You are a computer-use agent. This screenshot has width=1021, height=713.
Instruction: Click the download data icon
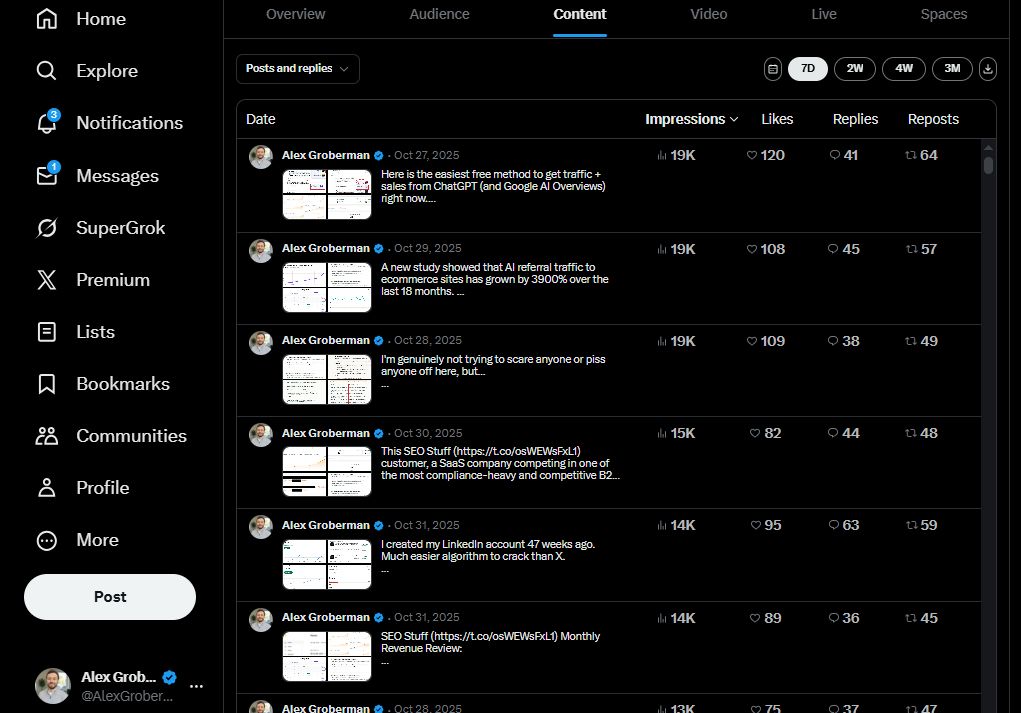pyautogui.click(x=987, y=68)
